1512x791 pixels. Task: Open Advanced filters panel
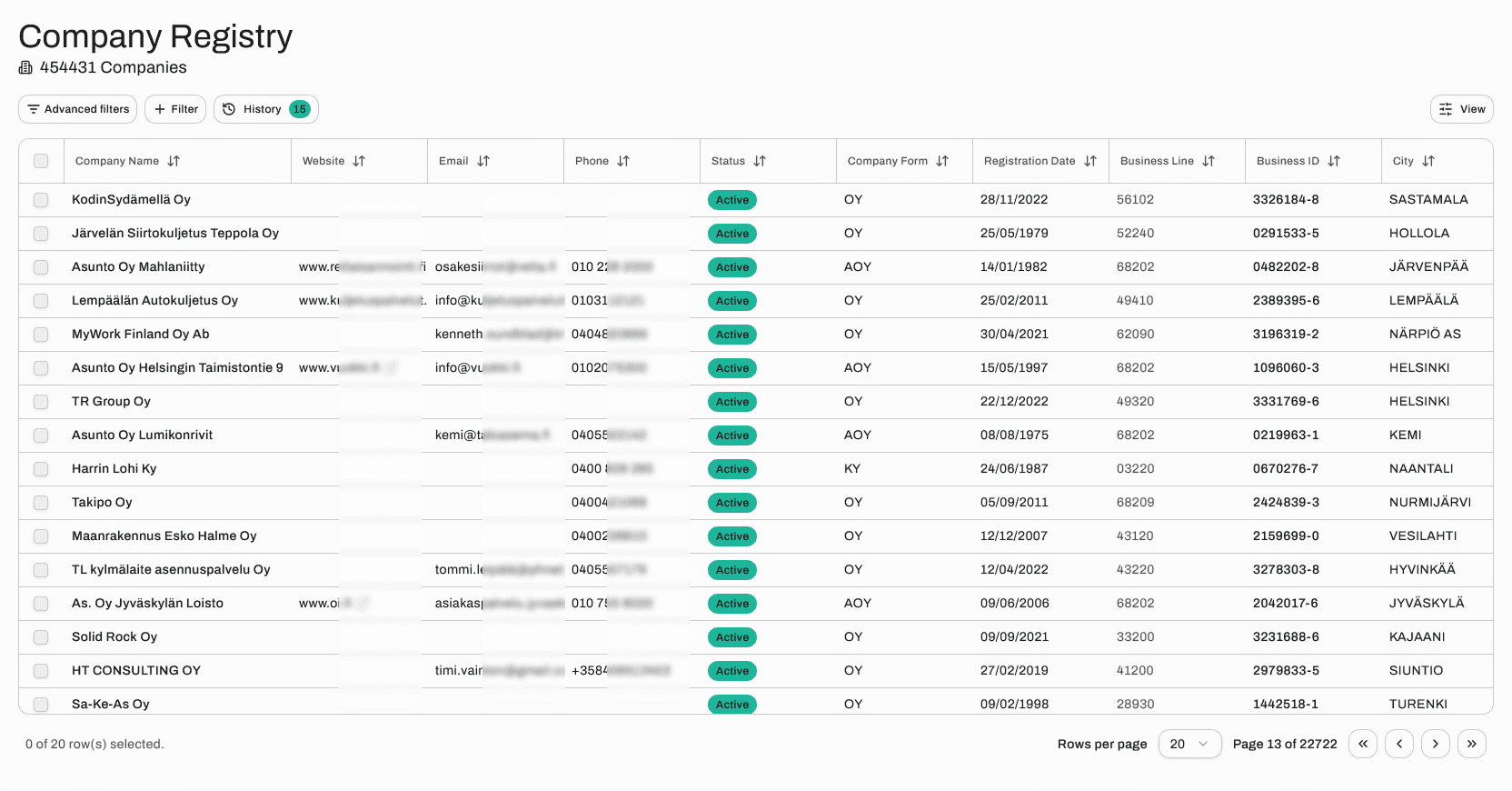click(x=78, y=109)
